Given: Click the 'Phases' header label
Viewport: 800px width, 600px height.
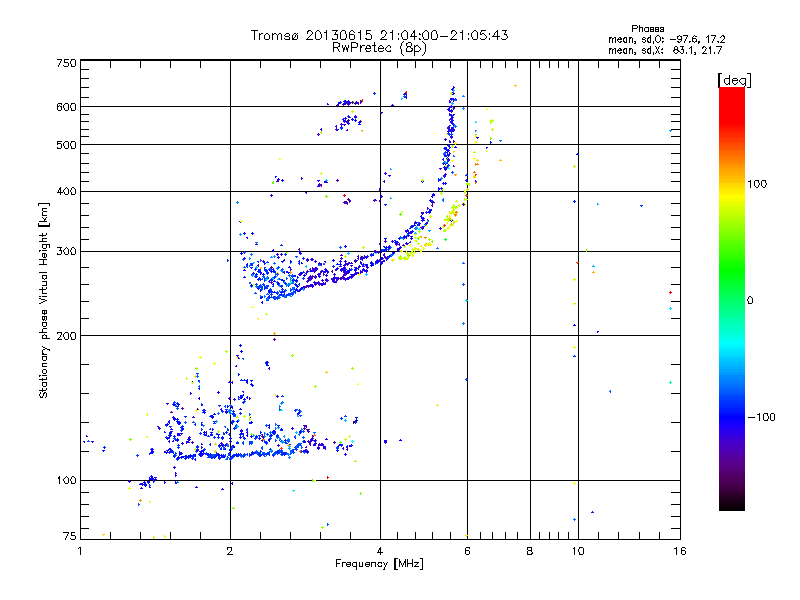Looking at the screenshot, I should point(647,29).
